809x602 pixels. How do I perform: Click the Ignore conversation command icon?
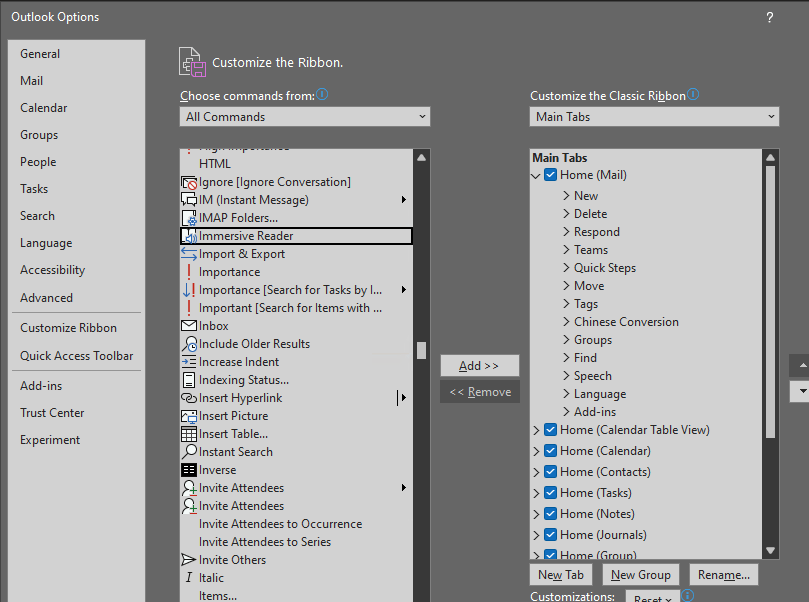point(189,181)
